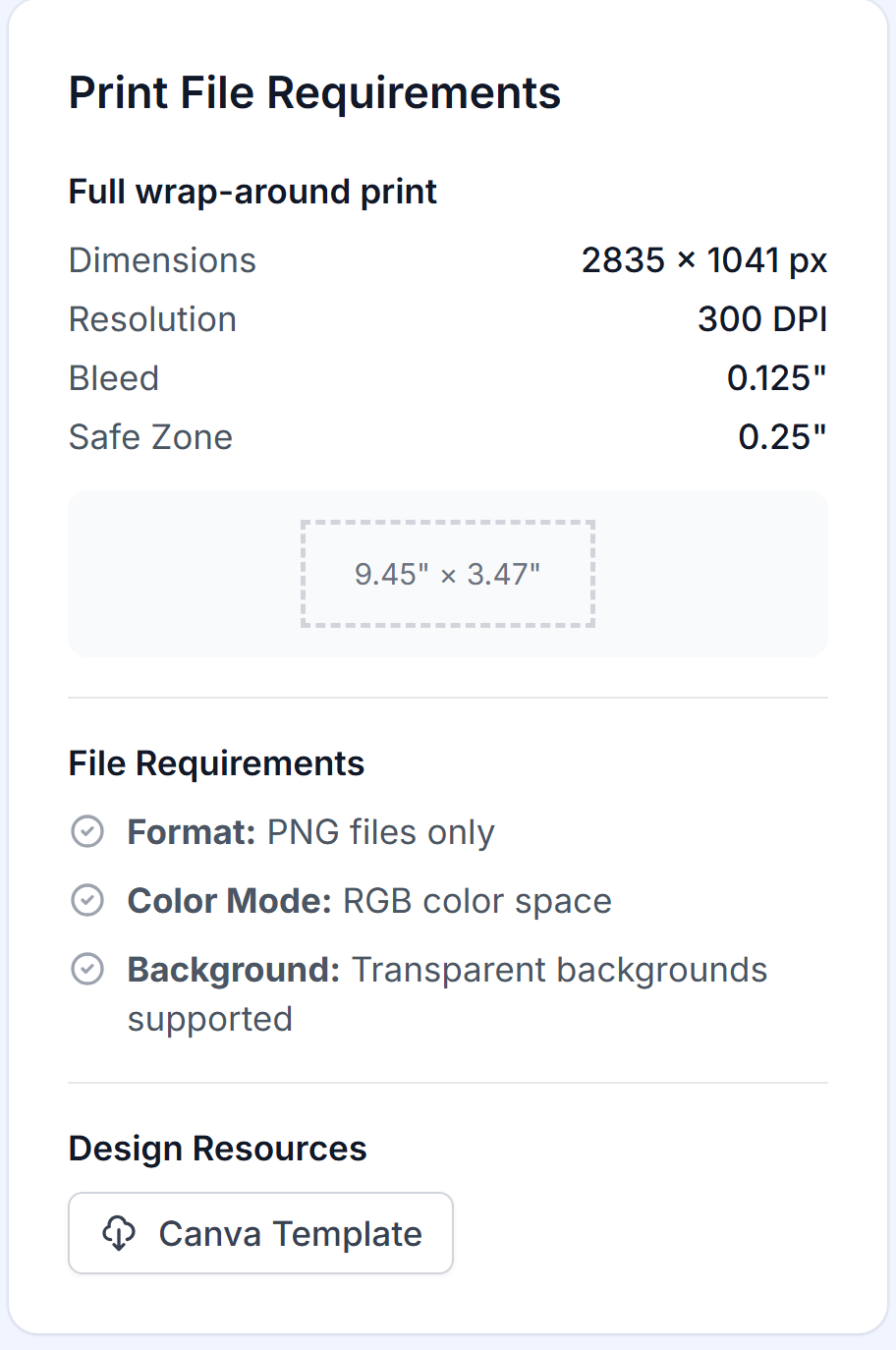Screen dimensions: 896x1350
Task: Click the Design Resources heading
Action: coord(217,1149)
